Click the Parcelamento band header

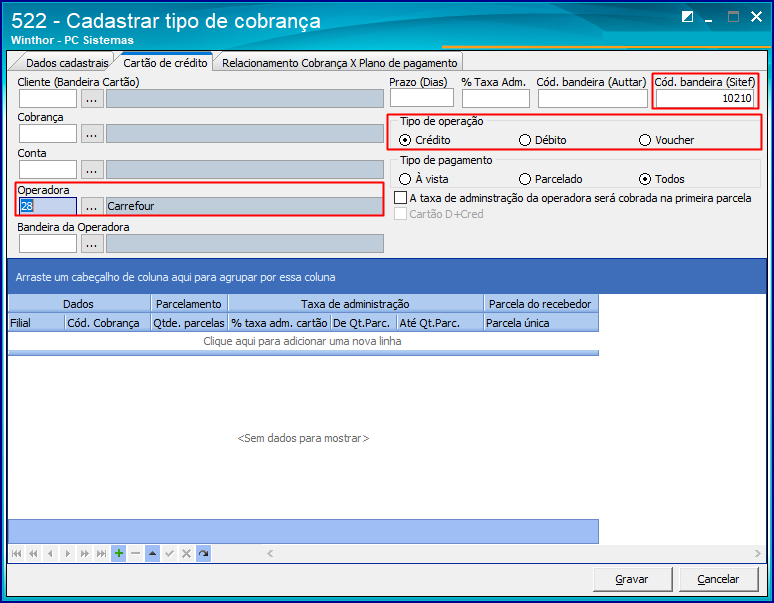click(x=189, y=304)
